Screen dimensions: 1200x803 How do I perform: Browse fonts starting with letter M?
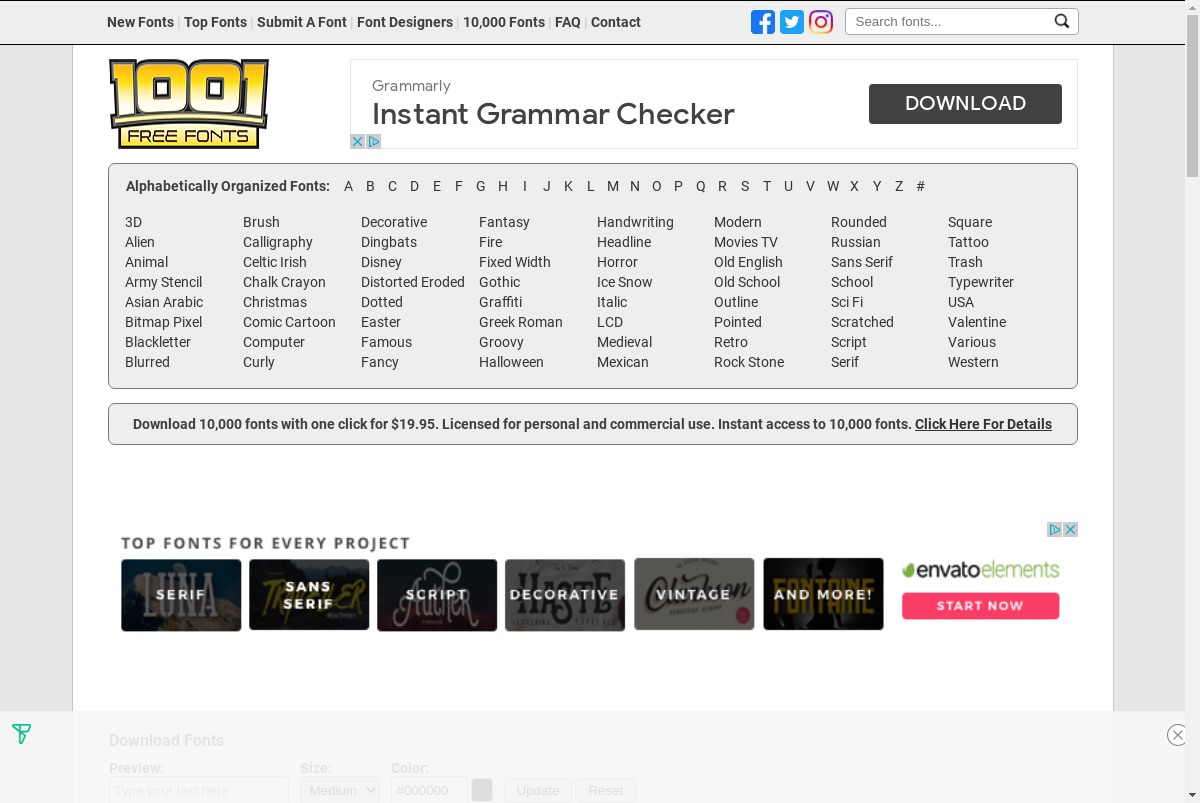pyautogui.click(x=613, y=186)
